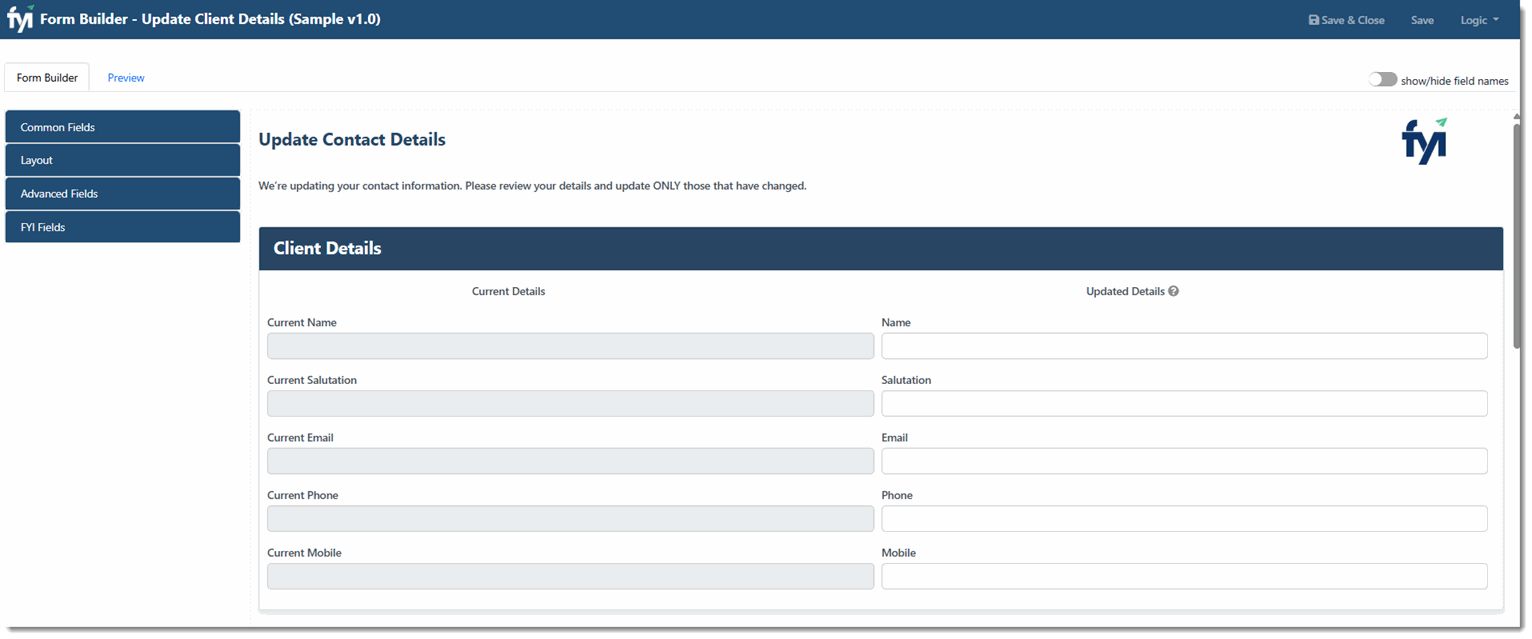This screenshot has width=1532, height=639.
Task: Open the Logic dropdown menu
Action: click(1479, 20)
